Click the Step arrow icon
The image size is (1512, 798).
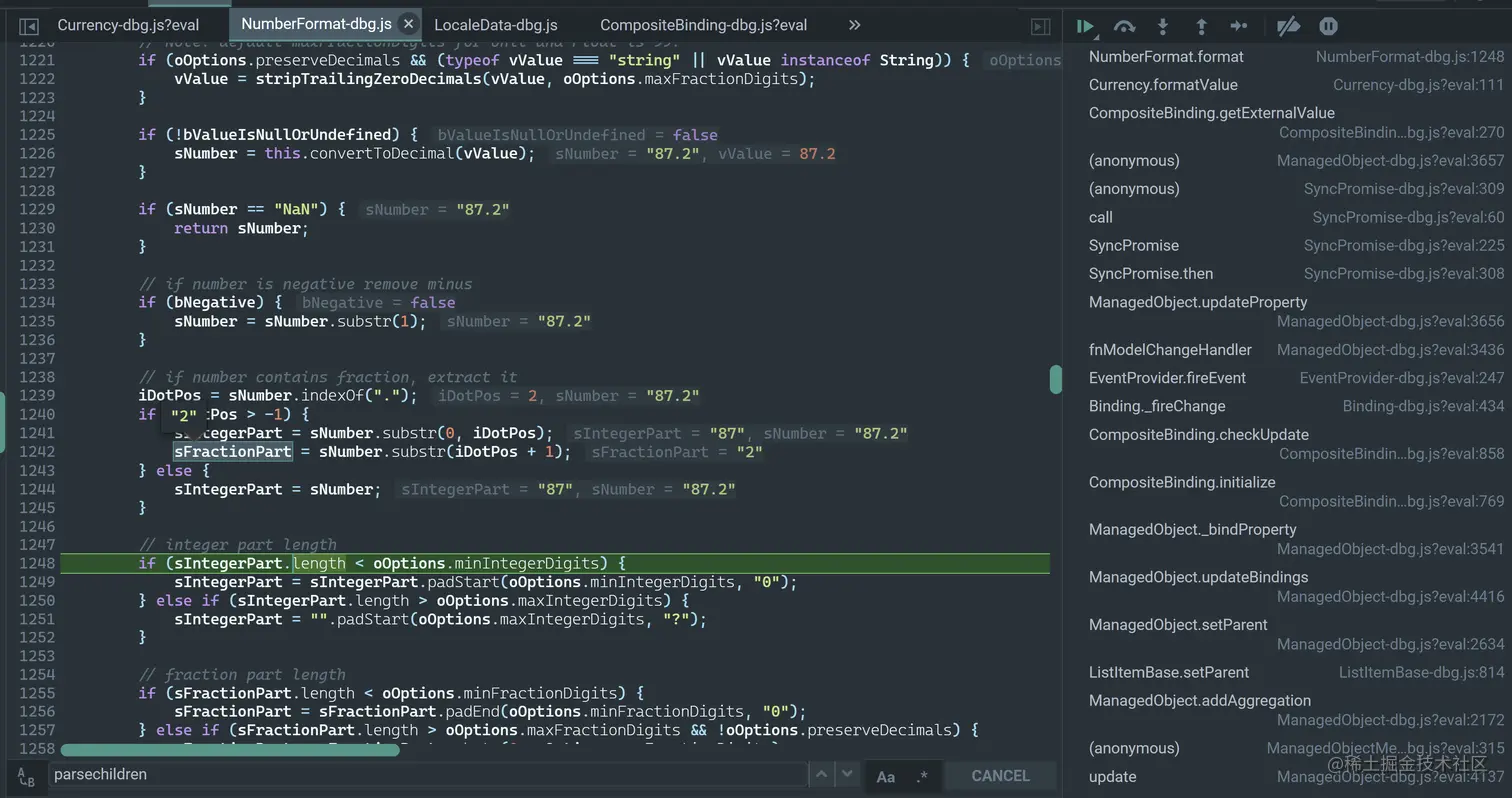(1239, 27)
